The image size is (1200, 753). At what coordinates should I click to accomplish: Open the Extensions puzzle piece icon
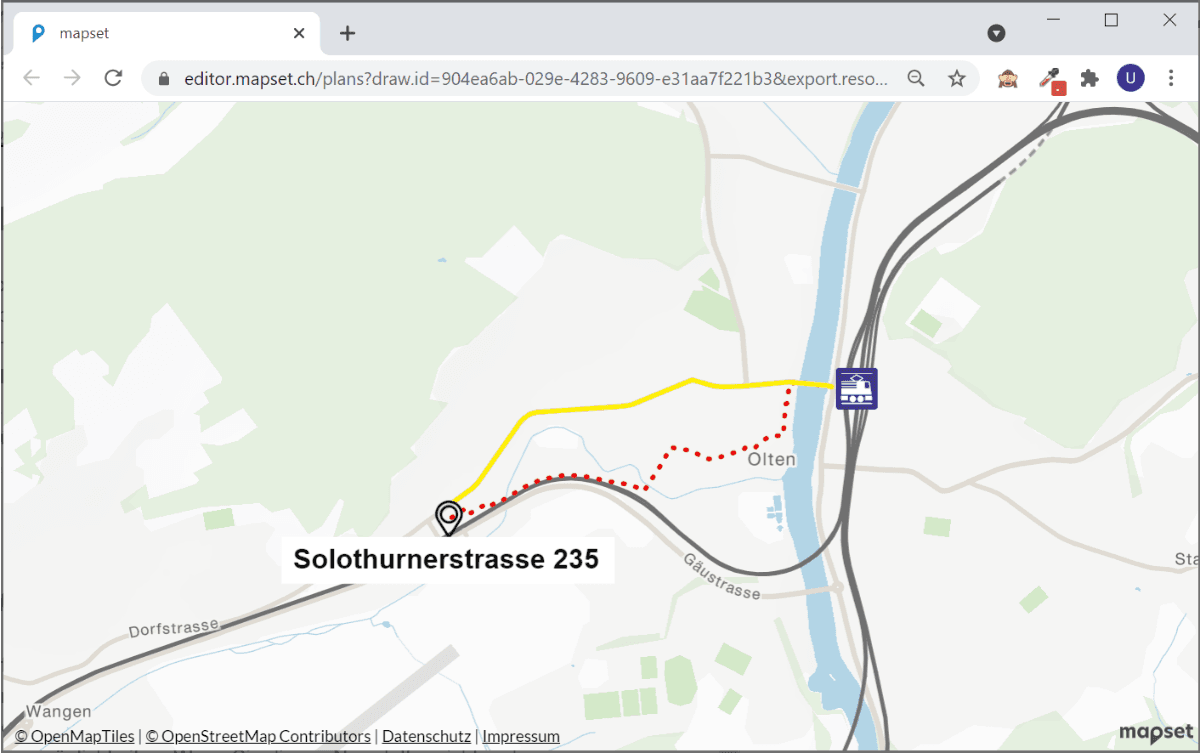pos(1089,78)
